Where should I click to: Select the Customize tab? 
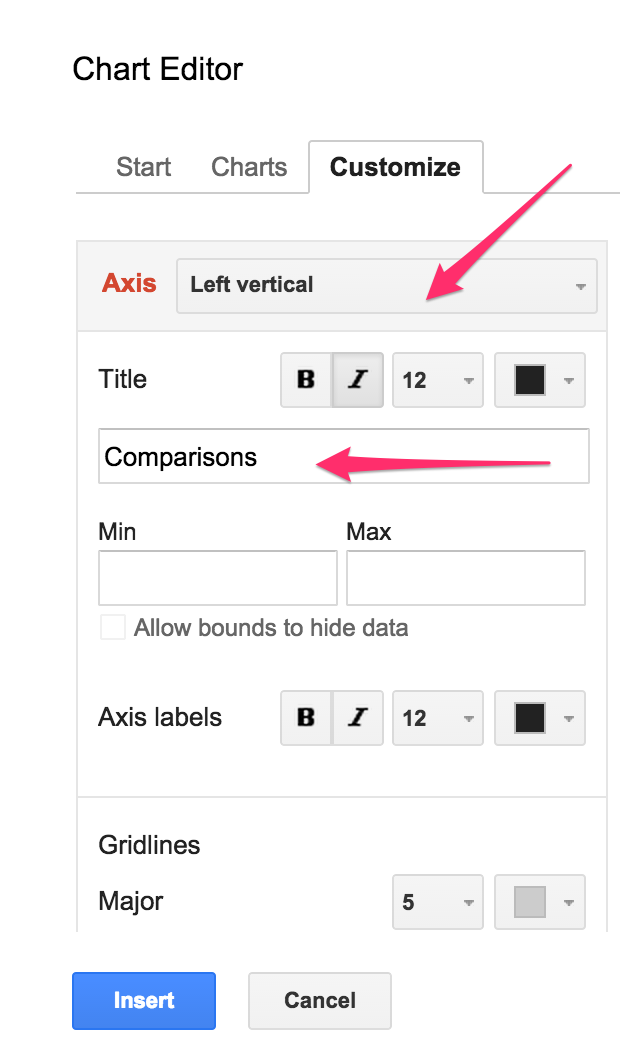pyautogui.click(x=395, y=167)
